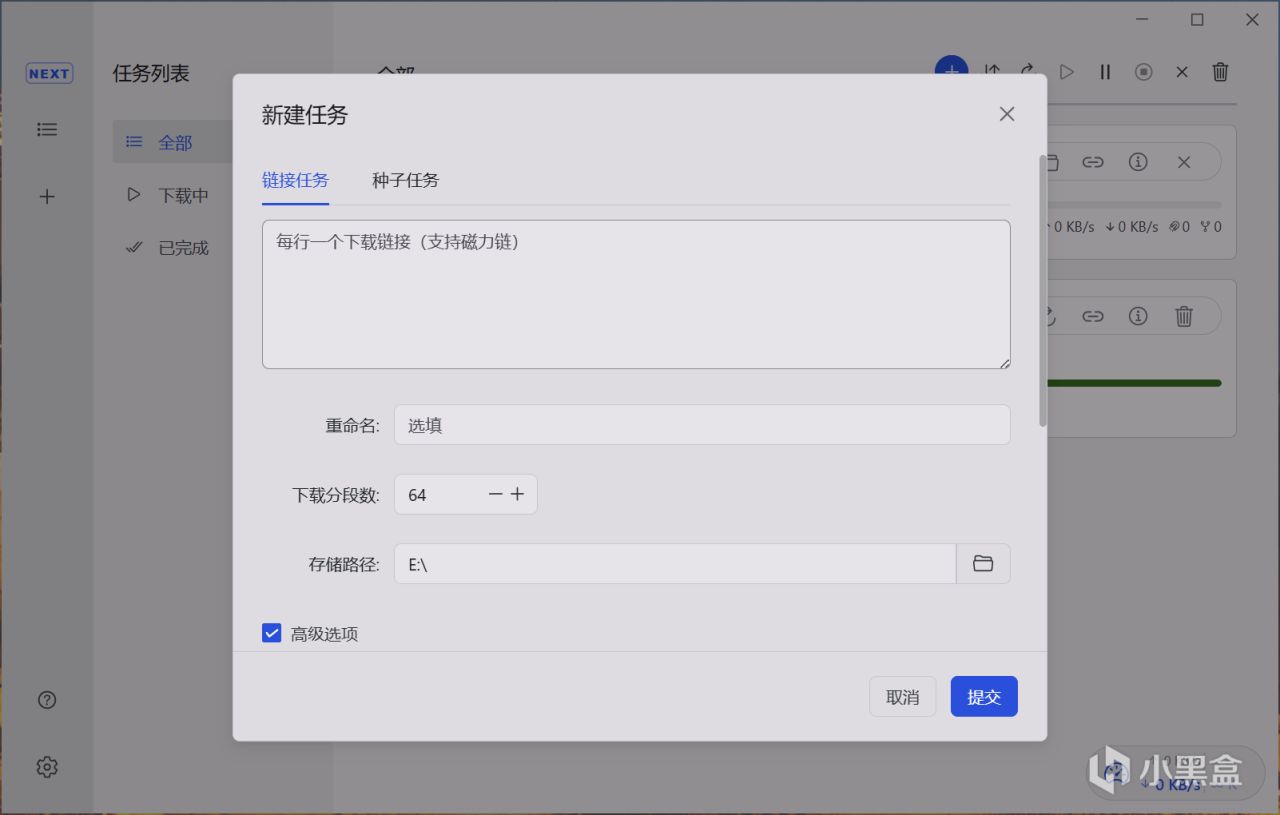Click the trash icon on the second task card

click(1184, 316)
